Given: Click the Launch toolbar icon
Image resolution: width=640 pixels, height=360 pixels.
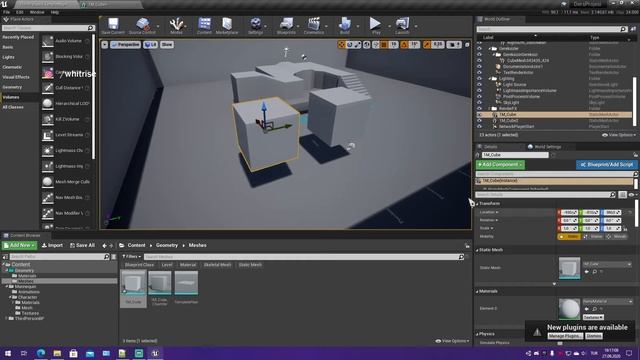Looking at the screenshot, I should point(402,25).
